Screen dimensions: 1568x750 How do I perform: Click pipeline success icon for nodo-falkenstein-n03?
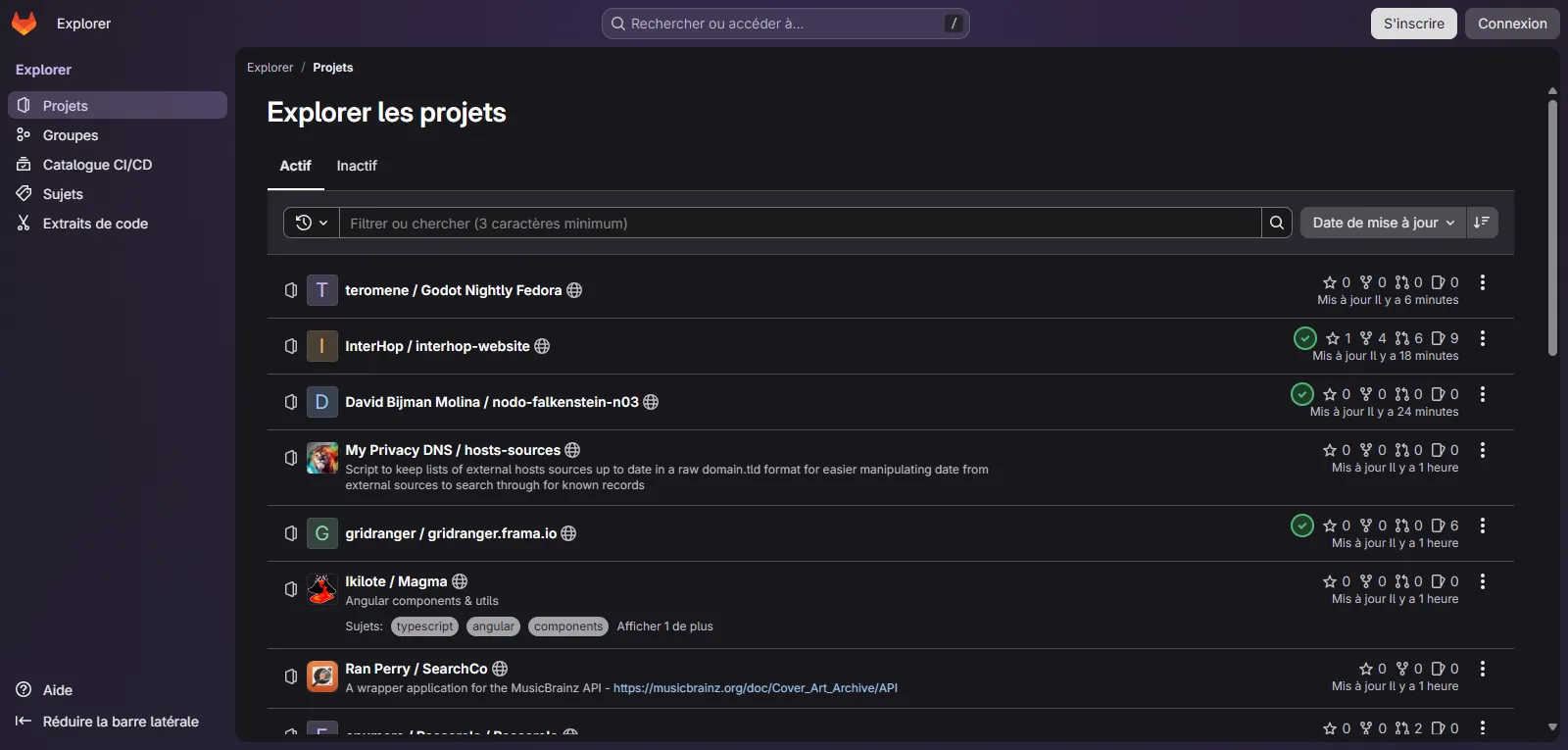pos(1301,394)
